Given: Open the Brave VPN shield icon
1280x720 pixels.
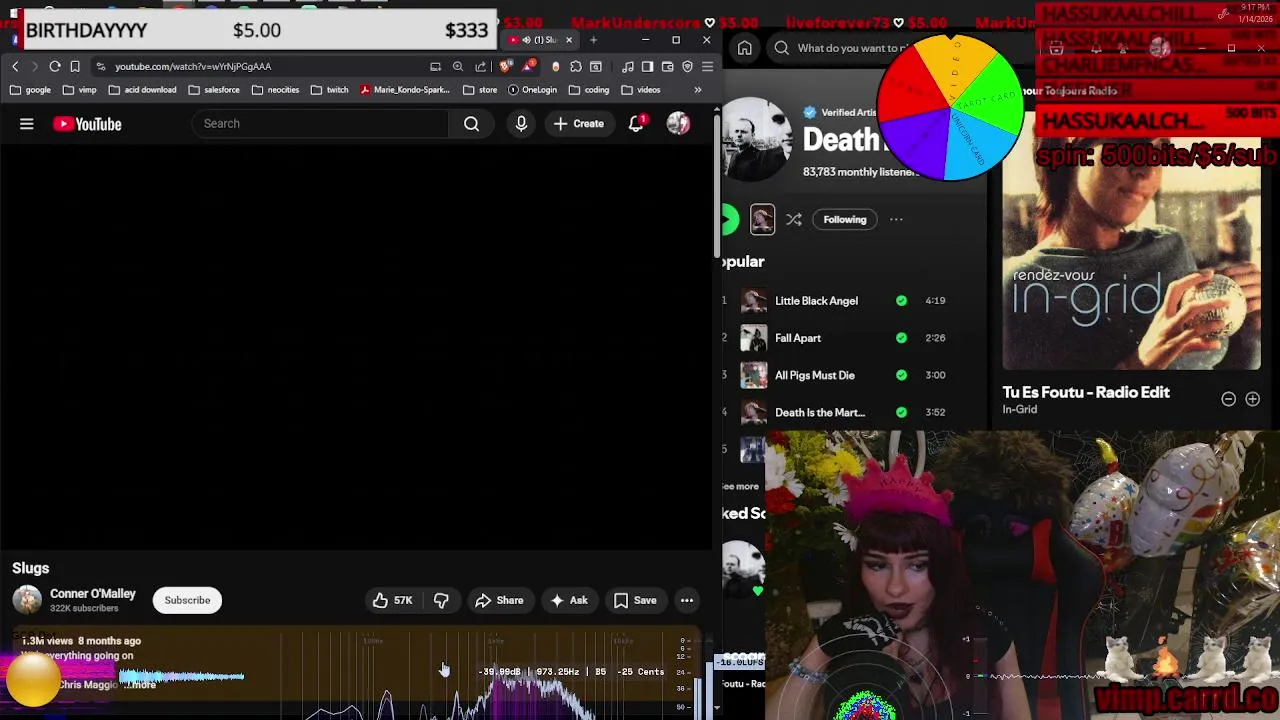Looking at the screenshot, I should pos(687,66).
